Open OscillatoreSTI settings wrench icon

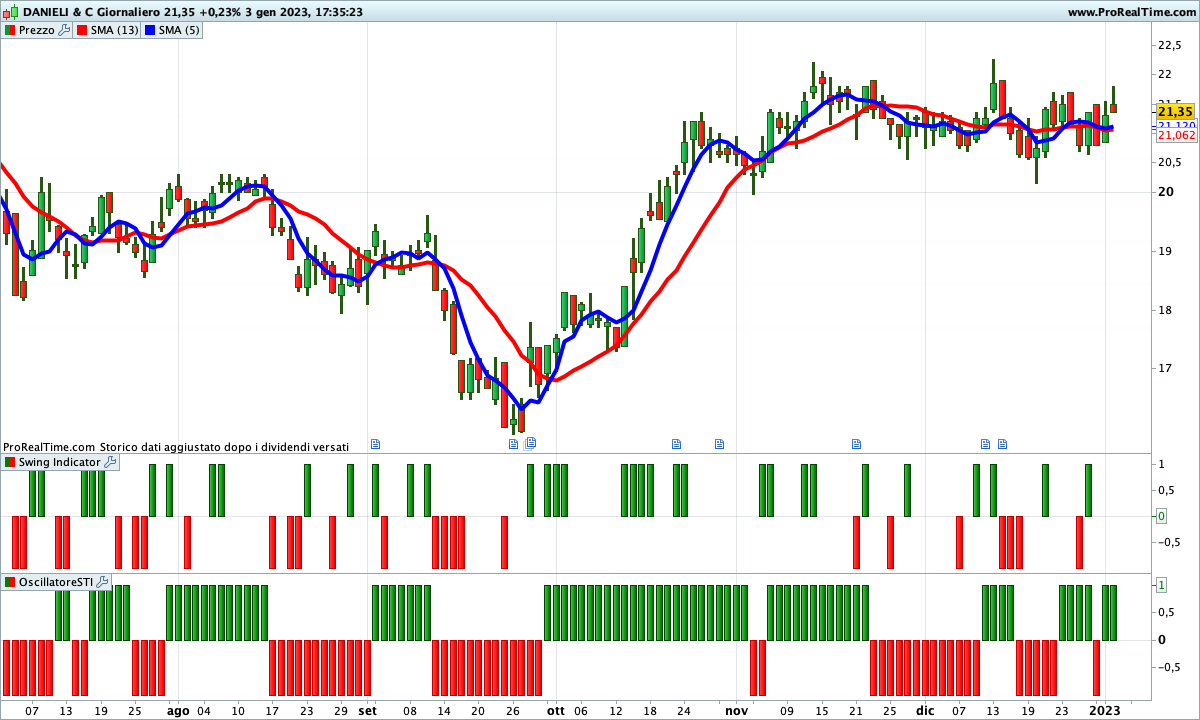pyautogui.click(x=103, y=581)
